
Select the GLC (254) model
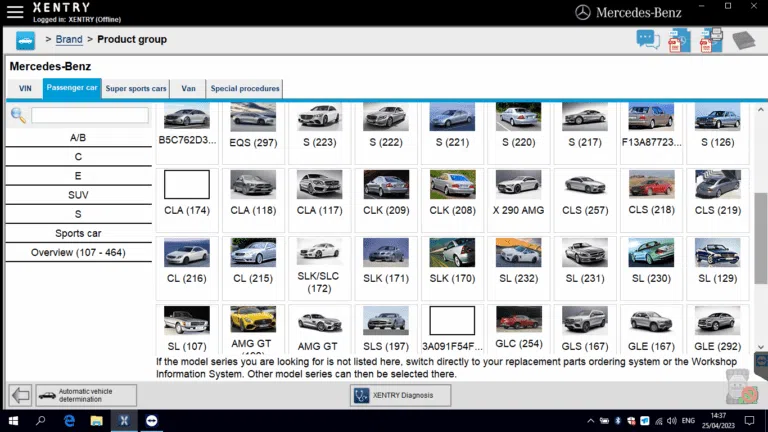click(x=519, y=329)
